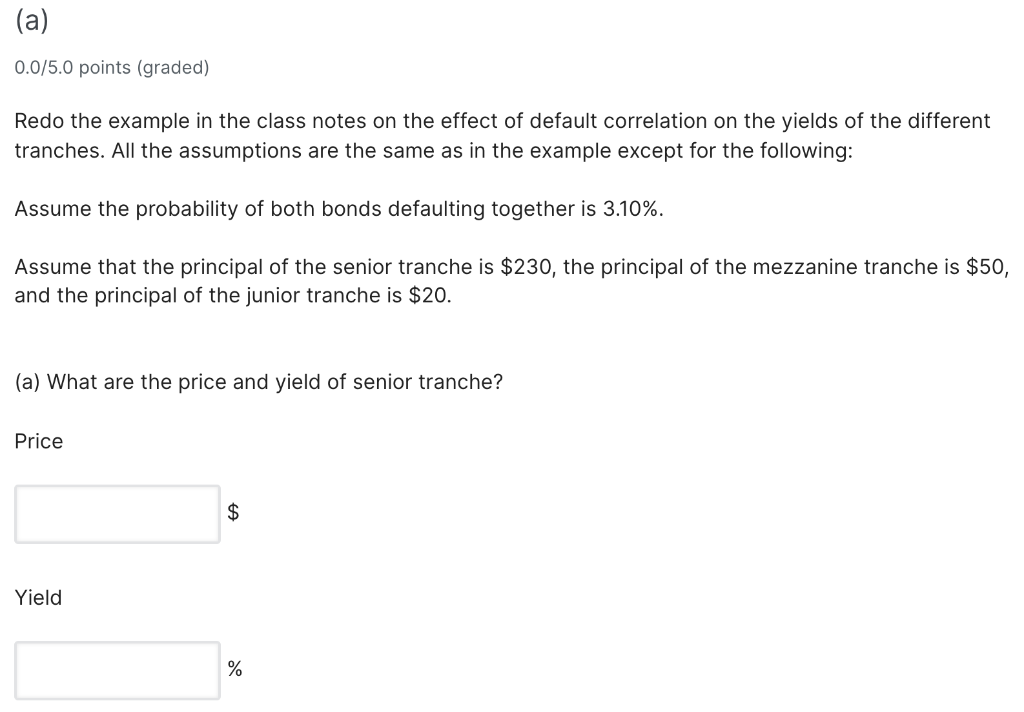Click the percent sign next to Yield box
The width and height of the screenshot is (1024, 712).
(234, 669)
